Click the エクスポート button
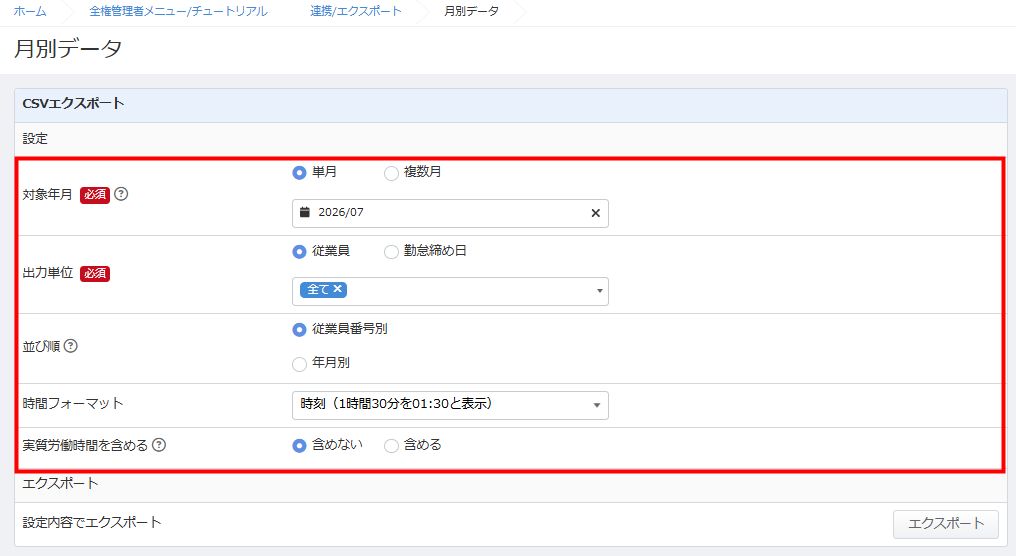The width and height of the screenshot is (1016, 556). 945,524
